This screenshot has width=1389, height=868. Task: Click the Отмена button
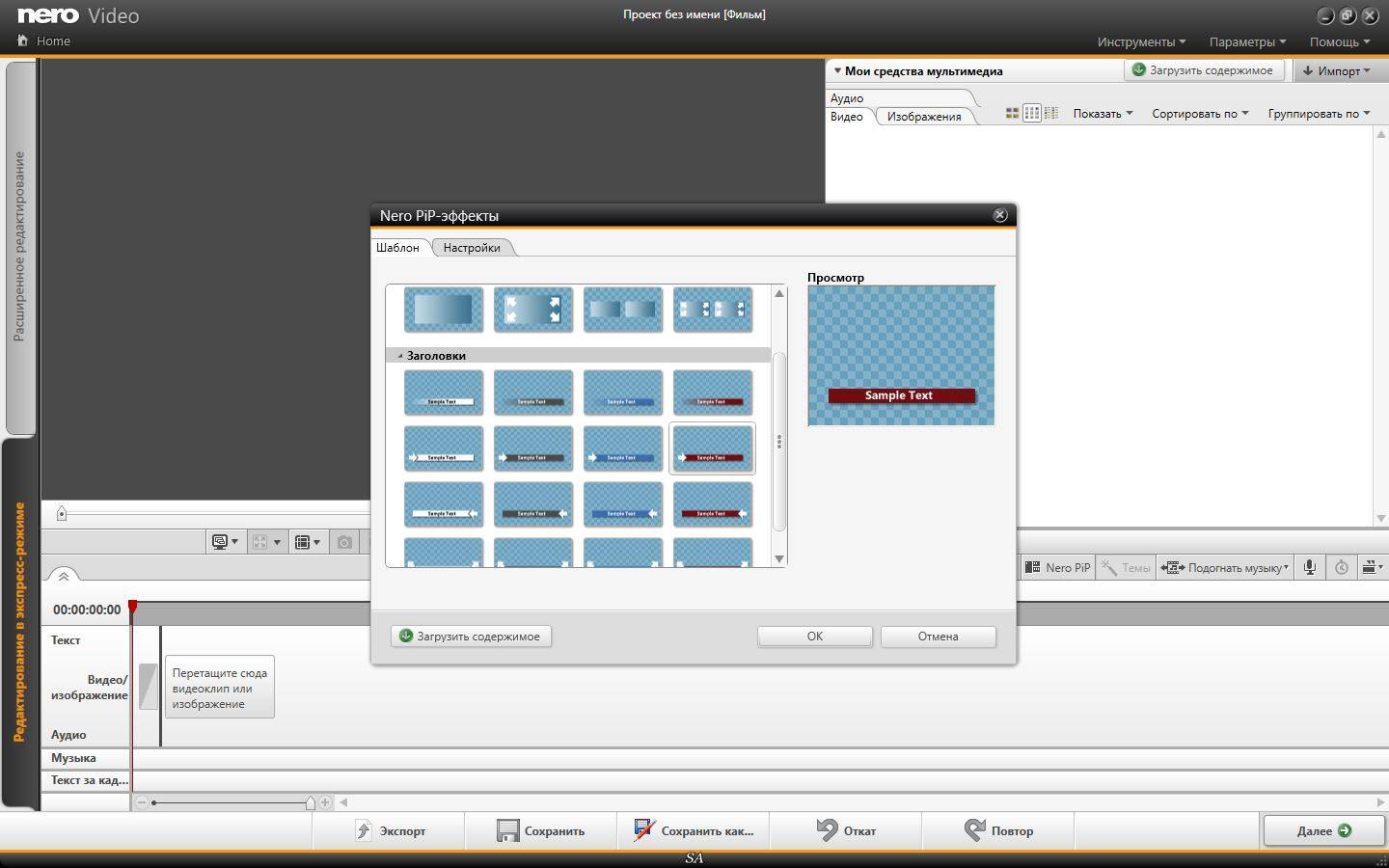(938, 637)
